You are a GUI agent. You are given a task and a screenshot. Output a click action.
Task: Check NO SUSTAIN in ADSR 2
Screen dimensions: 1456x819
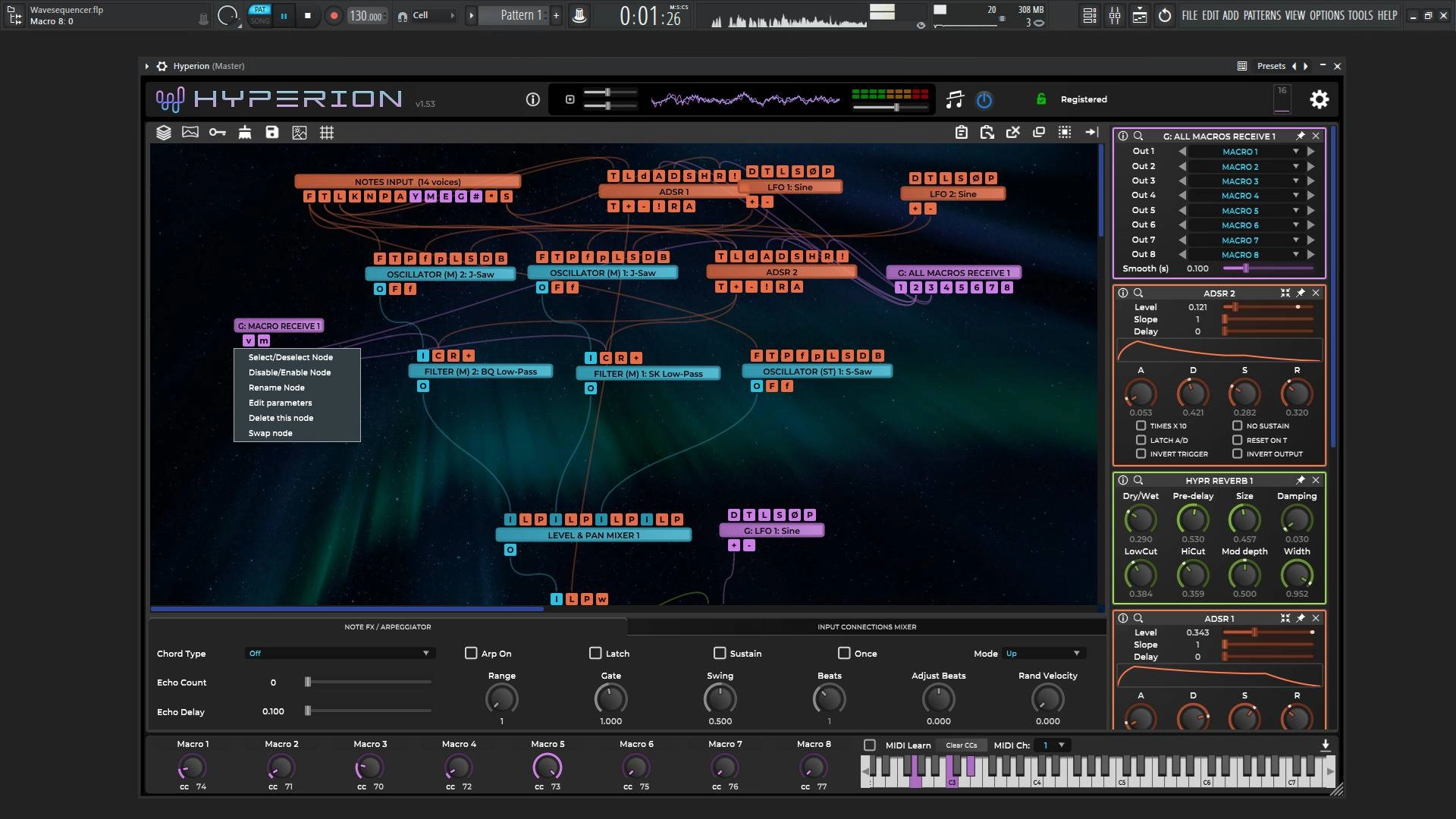[1237, 425]
